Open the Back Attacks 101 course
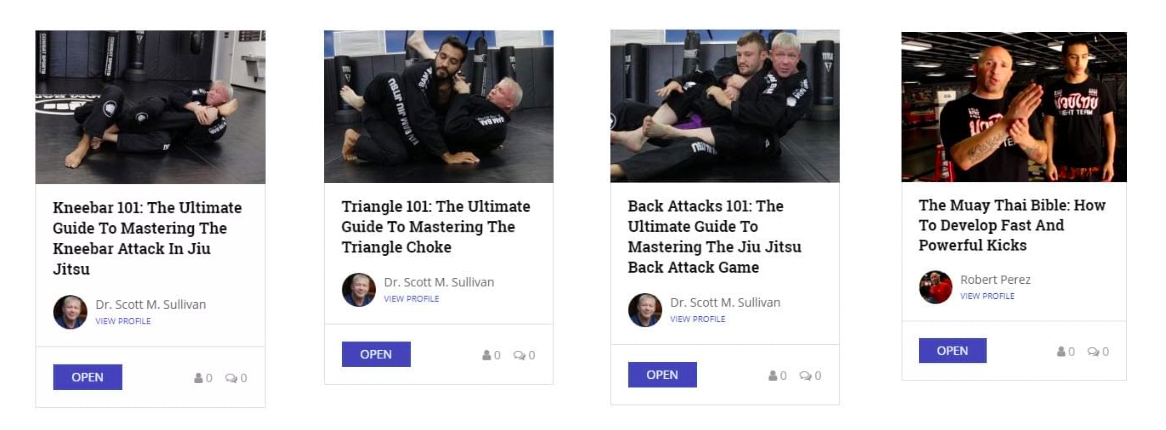The height and width of the screenshot is (430, 1166). click(x=663, y=374)
